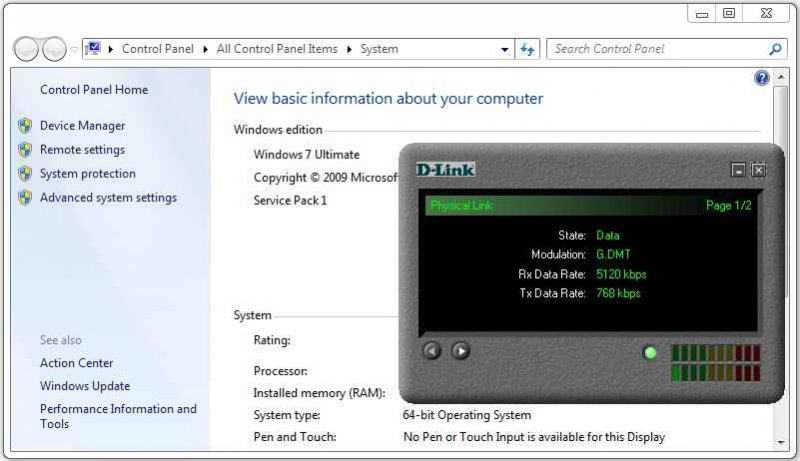Image resolution: width=800 pixels, height=461 pixels.
Task: Click the shield icon beside System protection
Action: (x=24, y=173)
